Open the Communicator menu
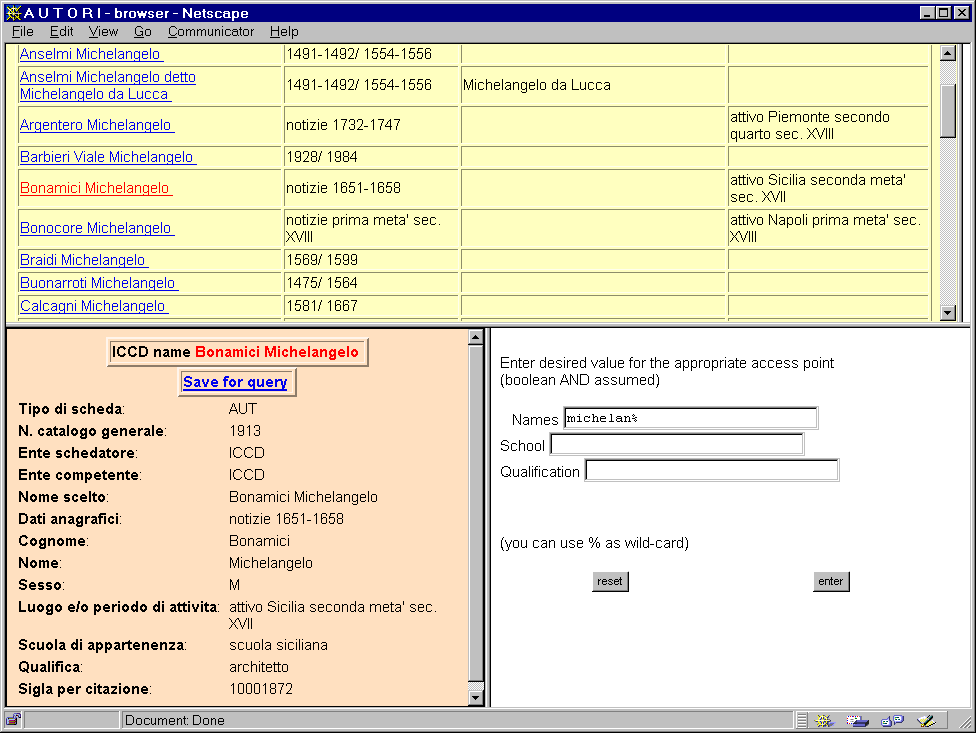This screenshot has width=976, height=733. point(211,32)
